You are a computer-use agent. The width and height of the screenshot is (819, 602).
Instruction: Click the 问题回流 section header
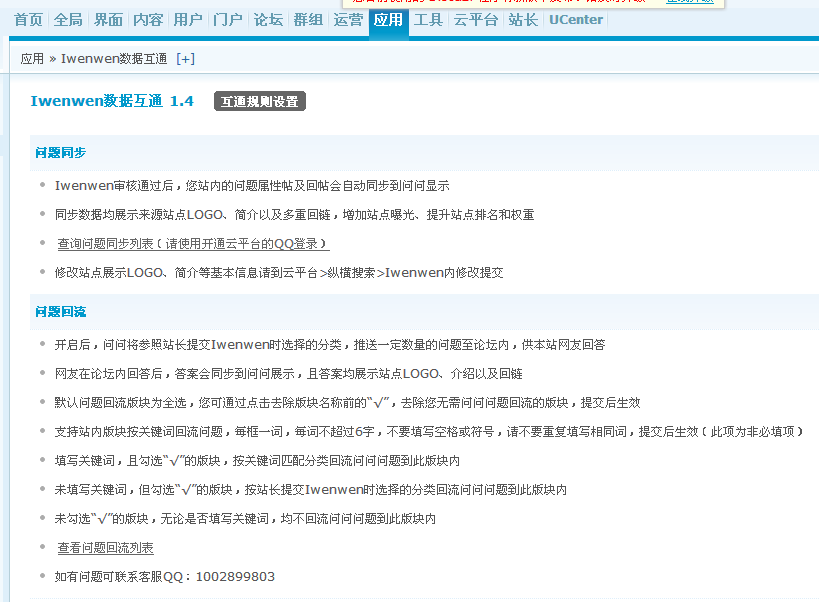[x=61, y=312]
